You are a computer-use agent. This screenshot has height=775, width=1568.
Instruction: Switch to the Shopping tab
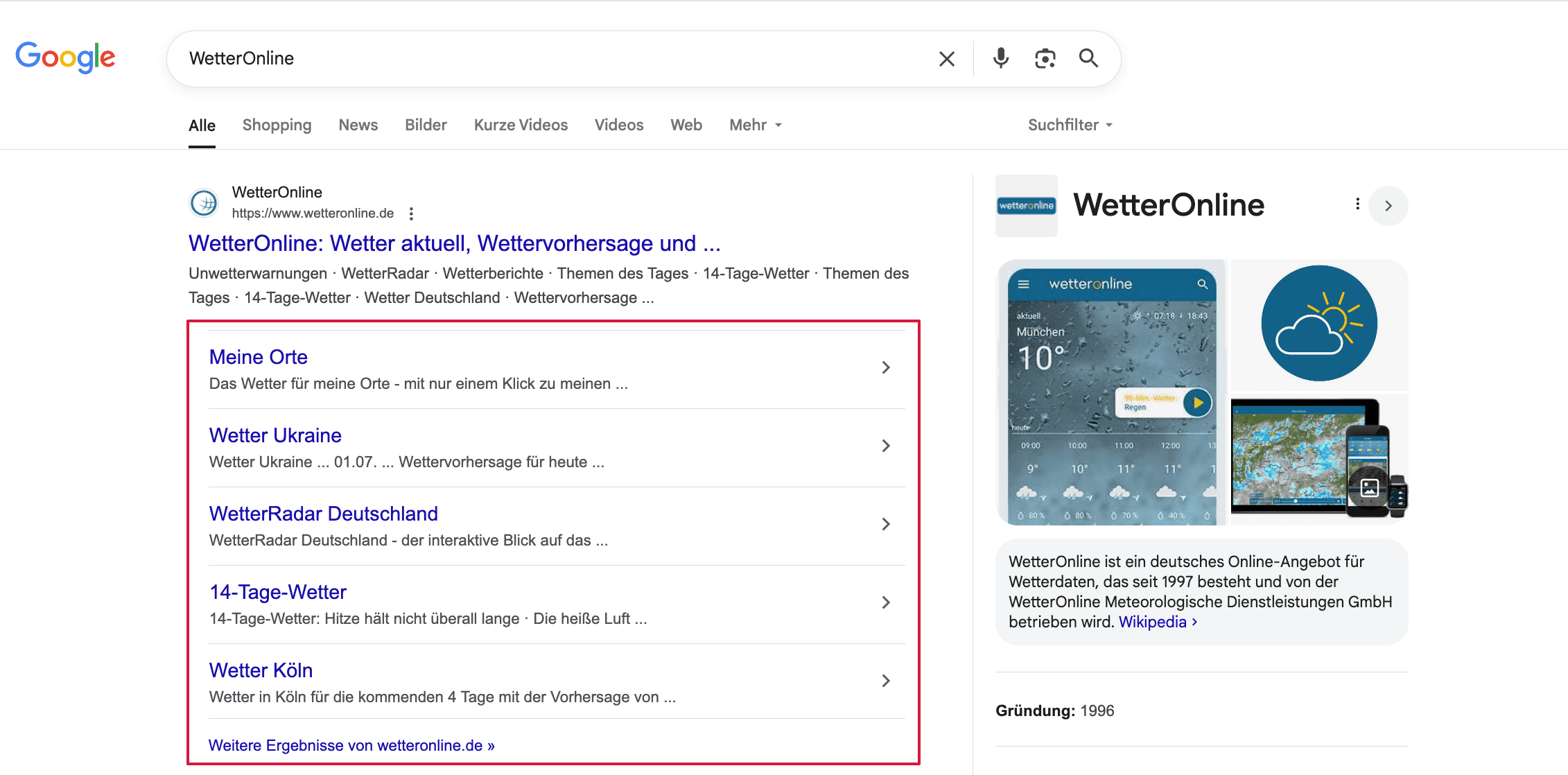click(x=277, y=125)
